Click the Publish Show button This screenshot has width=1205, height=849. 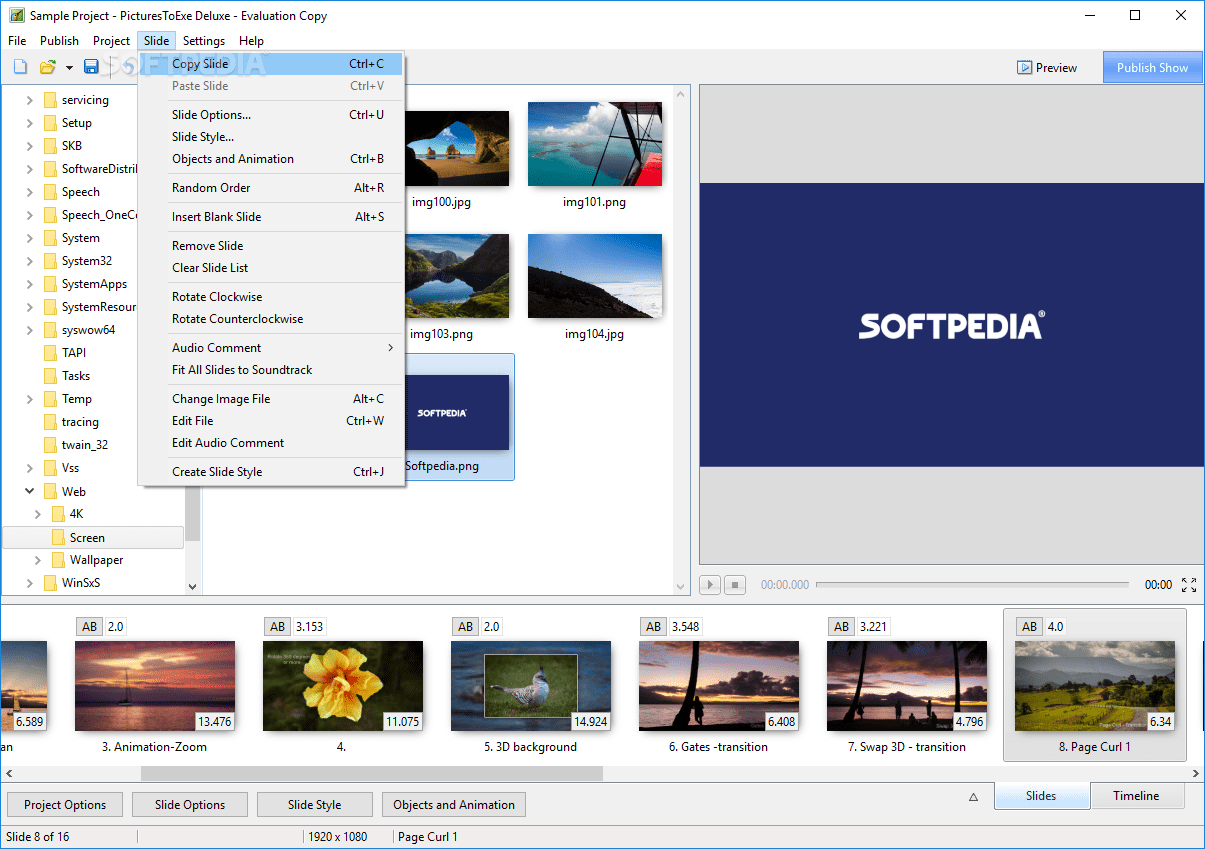pos(1152,68)
